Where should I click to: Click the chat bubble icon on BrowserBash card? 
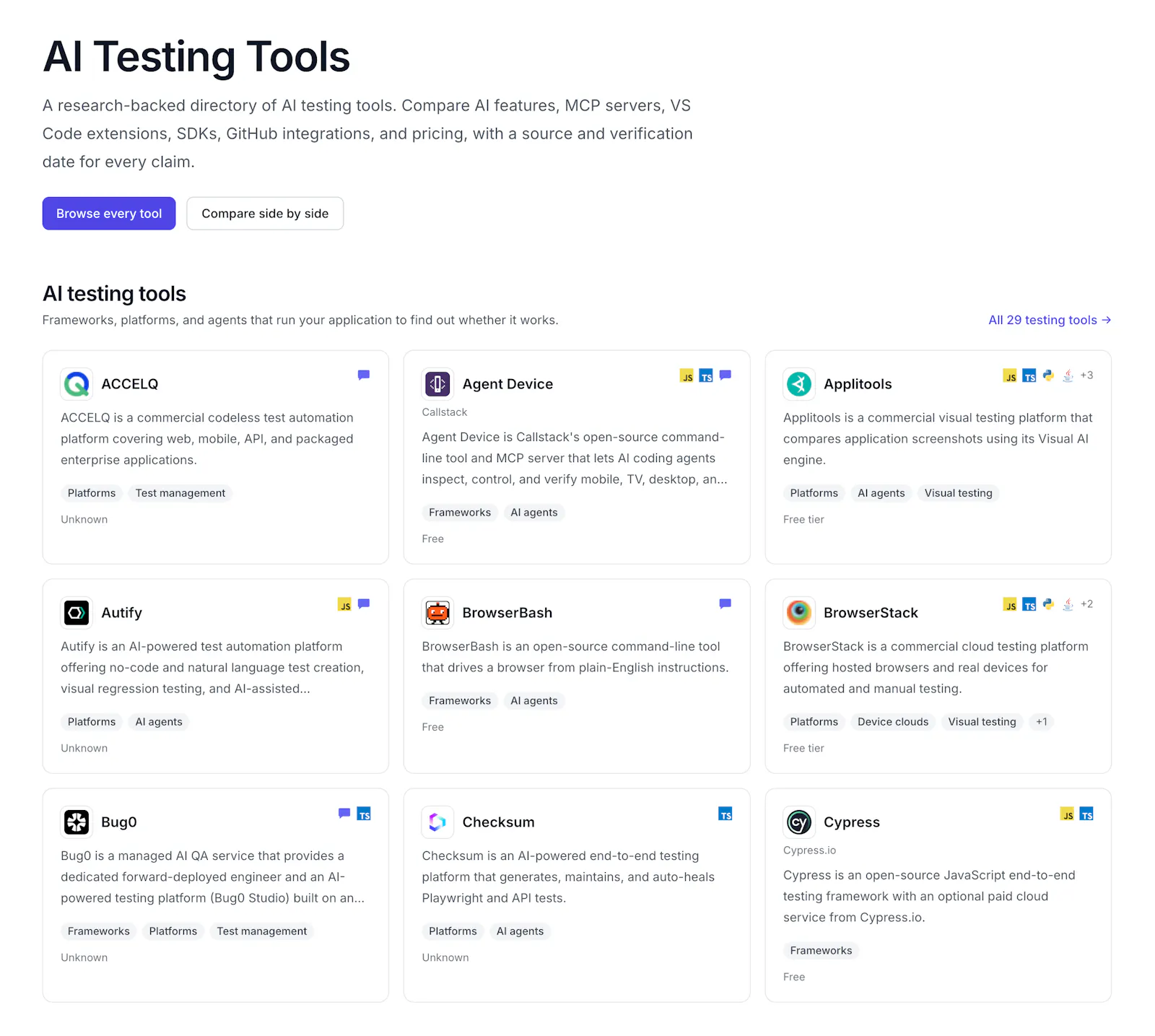coord(725,604)
